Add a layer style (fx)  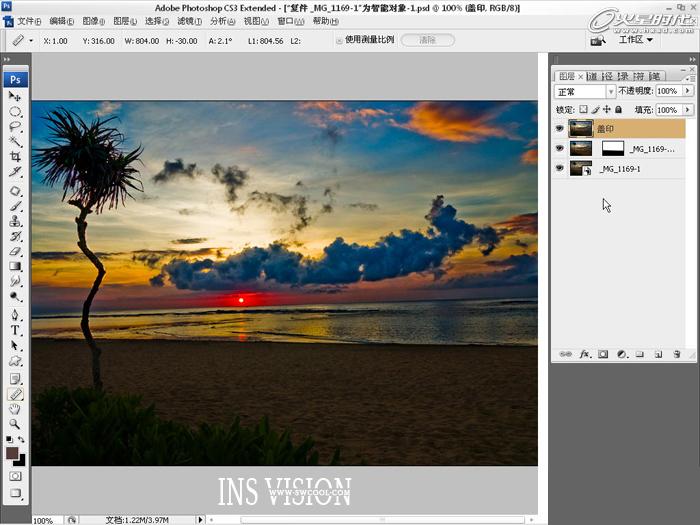pos(584,354)
